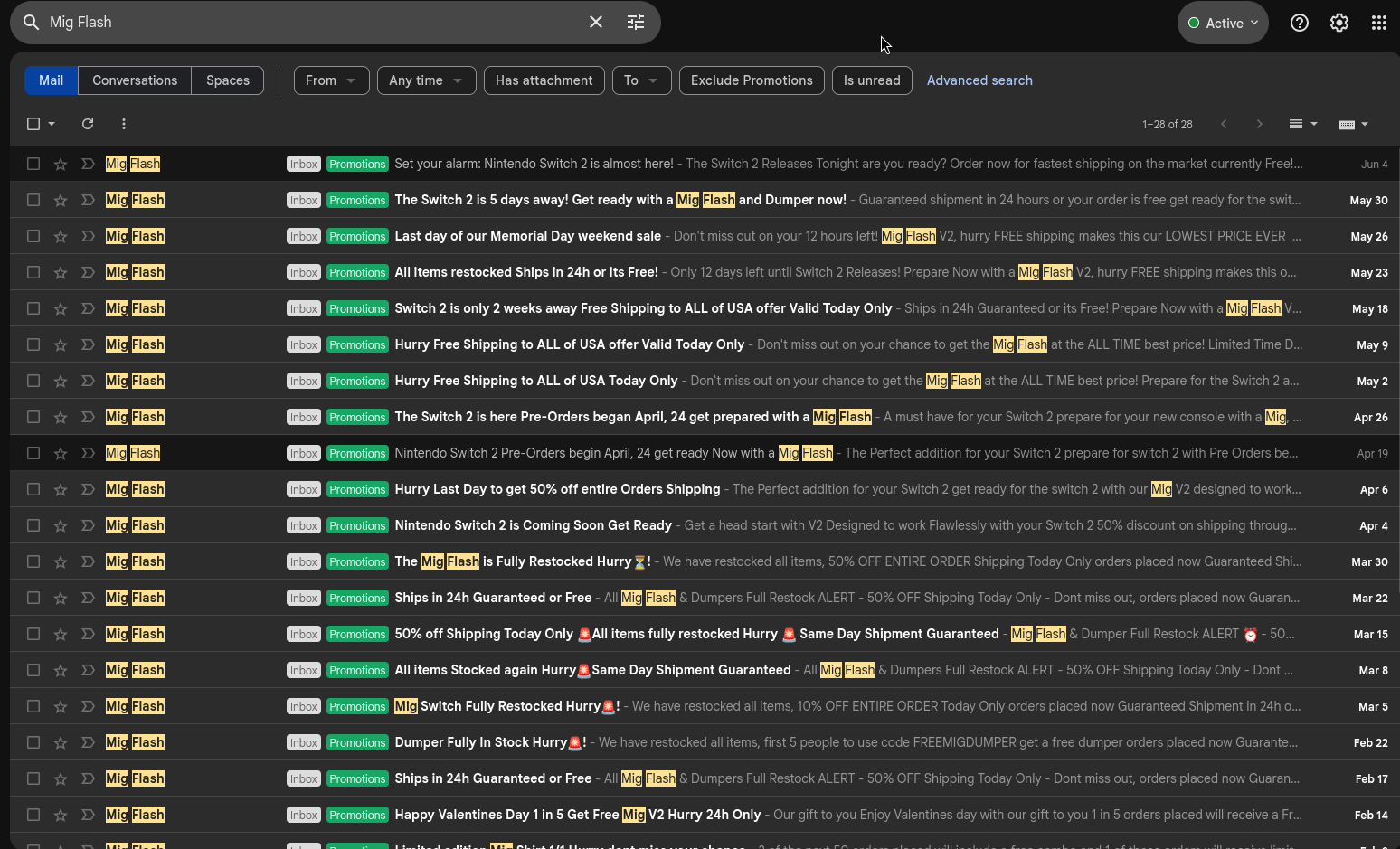Mark the Apr 6 email as important
Viewport: 1400px width, 849px height.
88,489
